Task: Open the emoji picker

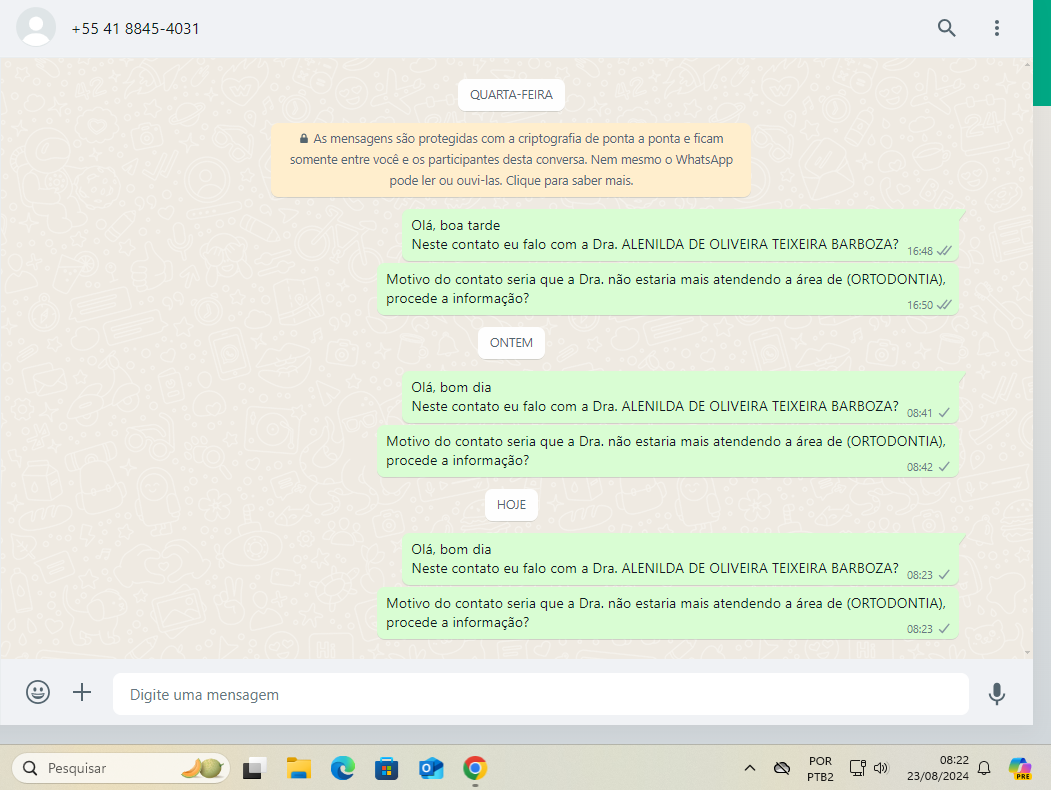Action: coord(38,692)
